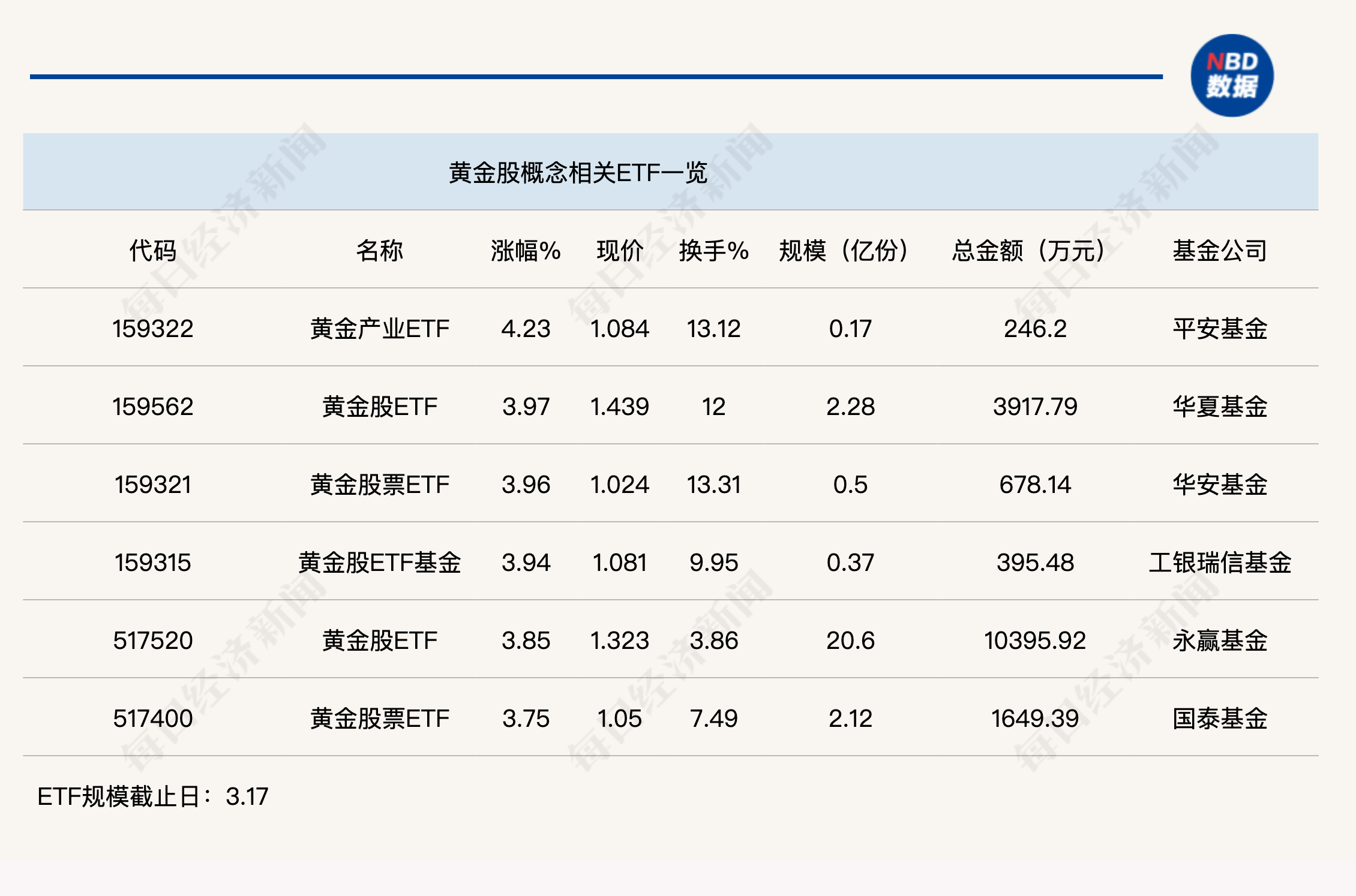Click the 代码 column header
1356x896 pixels.
[x=153, y=251]
